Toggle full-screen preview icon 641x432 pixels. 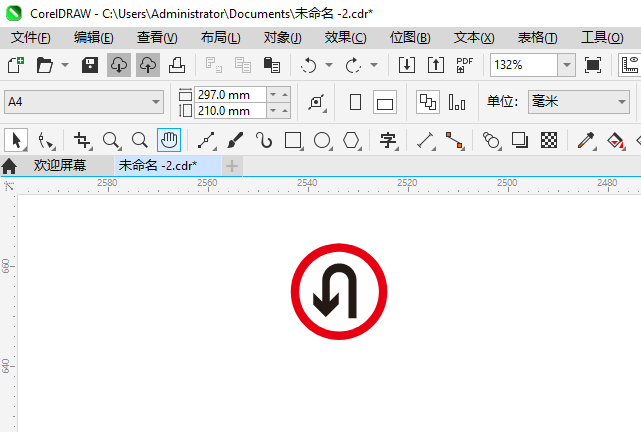593,65
